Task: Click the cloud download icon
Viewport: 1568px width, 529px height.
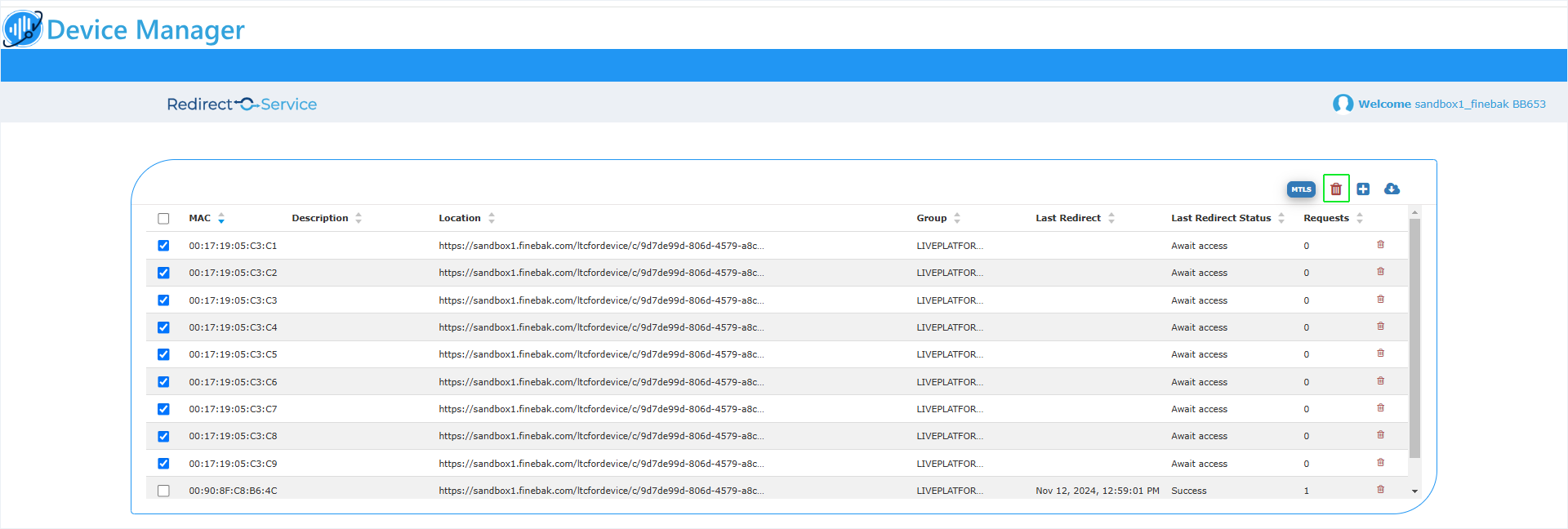Action: click(x=1392, y=189)
